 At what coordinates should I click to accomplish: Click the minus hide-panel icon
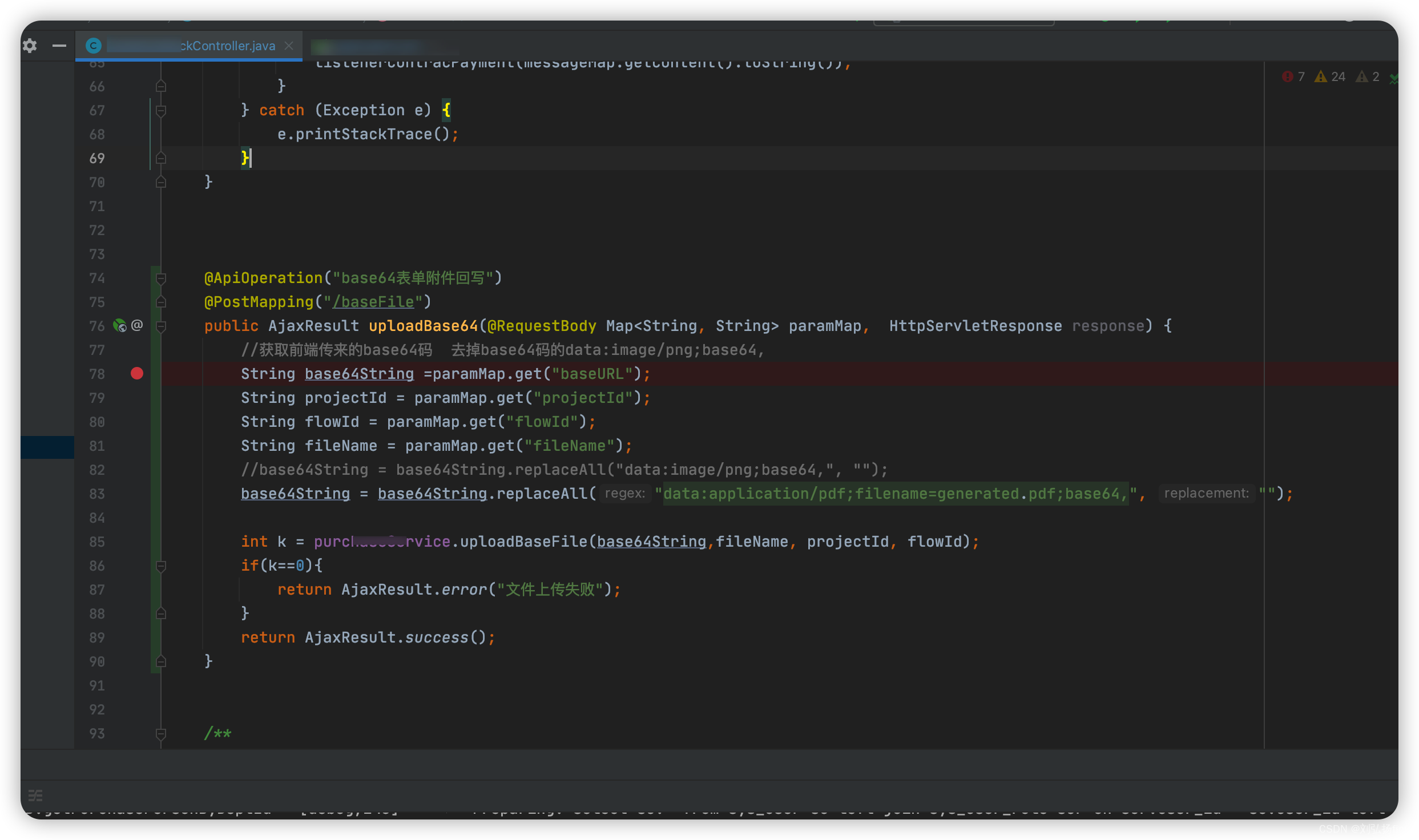(x=59, y=46)
